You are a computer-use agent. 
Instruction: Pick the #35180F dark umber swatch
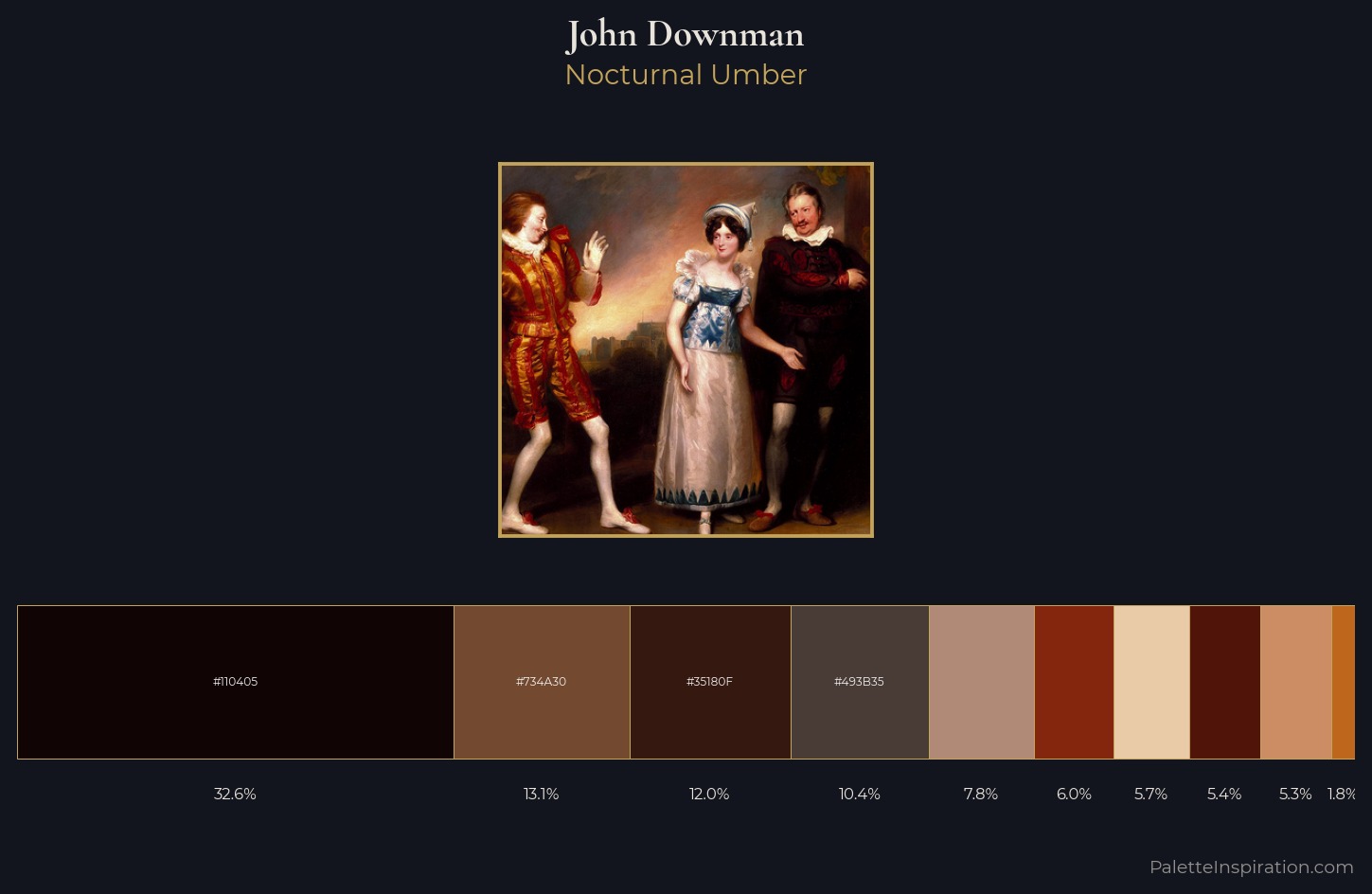(710, 682)
